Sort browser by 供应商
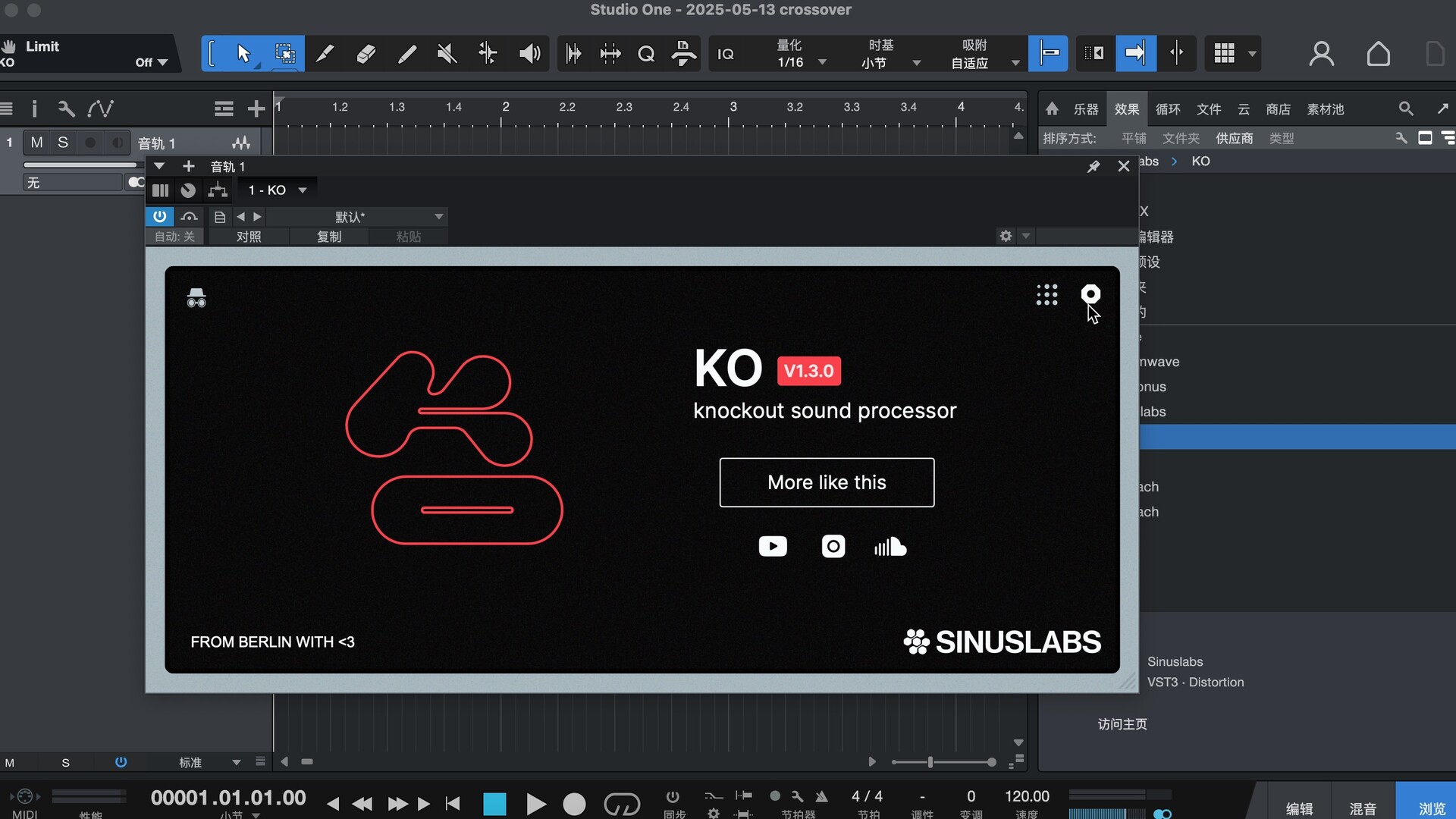Screen dimensions: 1456x819 [1234, 138]
